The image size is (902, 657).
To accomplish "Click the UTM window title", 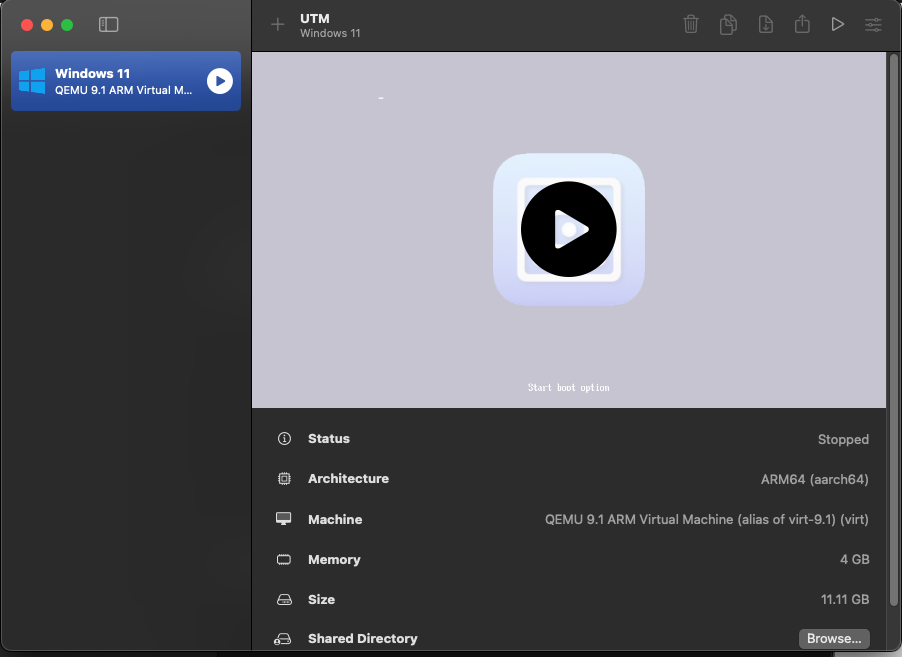I will 315,18.
